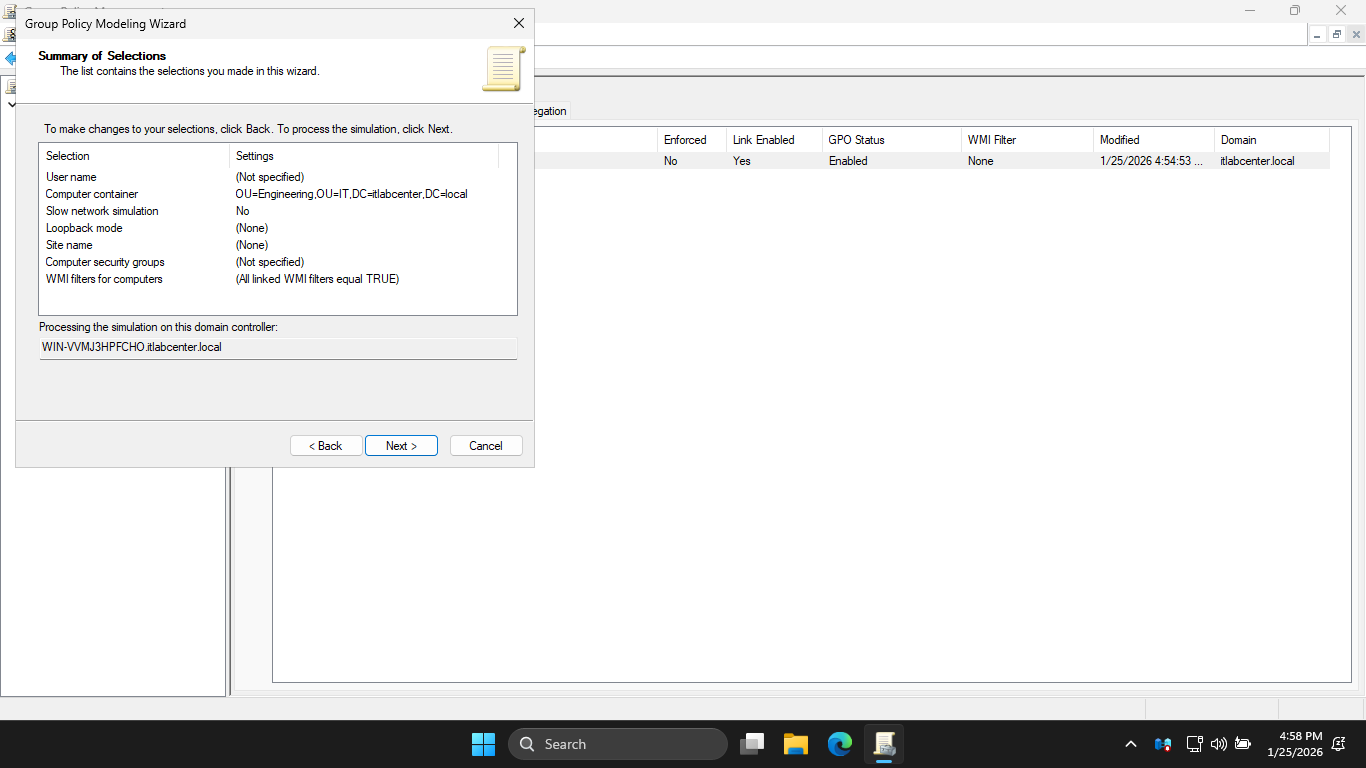Sort the list by Modified column header
The image size is (1366, 768).
pos(1152,140)
